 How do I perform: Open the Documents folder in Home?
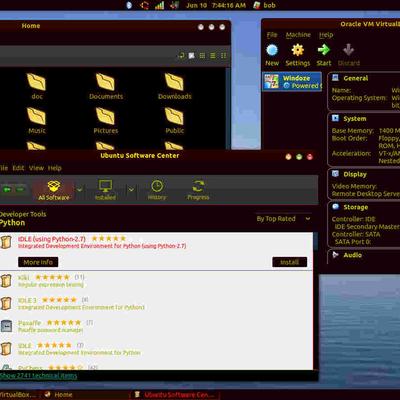pyautogui.click(x=106, y=87)
